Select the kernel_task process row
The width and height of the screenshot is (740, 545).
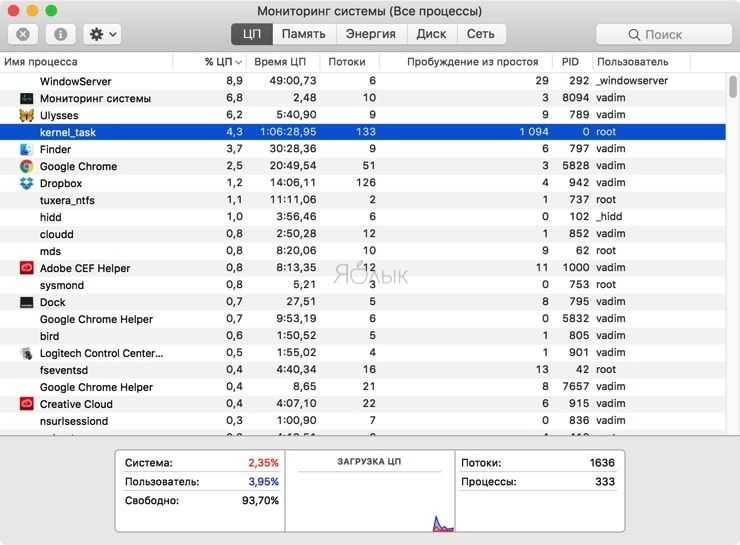(362, 132)
